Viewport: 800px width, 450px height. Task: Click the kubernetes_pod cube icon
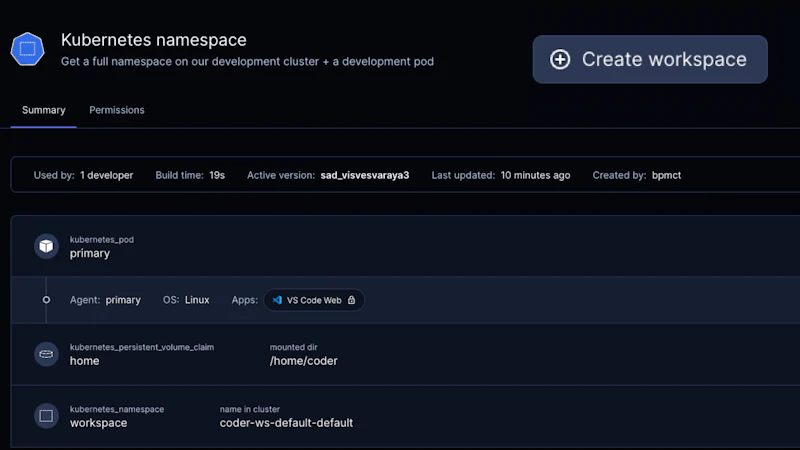(x=46, y=246)
